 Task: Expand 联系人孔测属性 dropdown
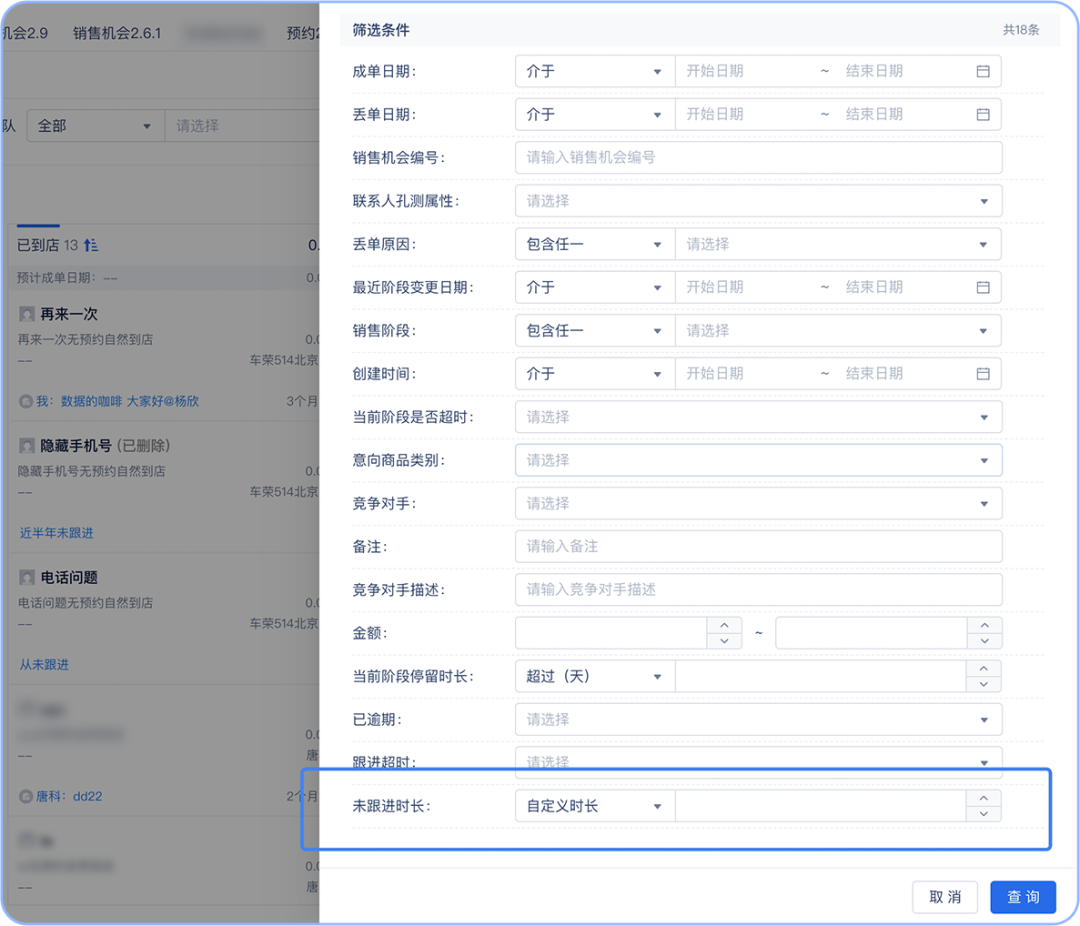[758, 201]
